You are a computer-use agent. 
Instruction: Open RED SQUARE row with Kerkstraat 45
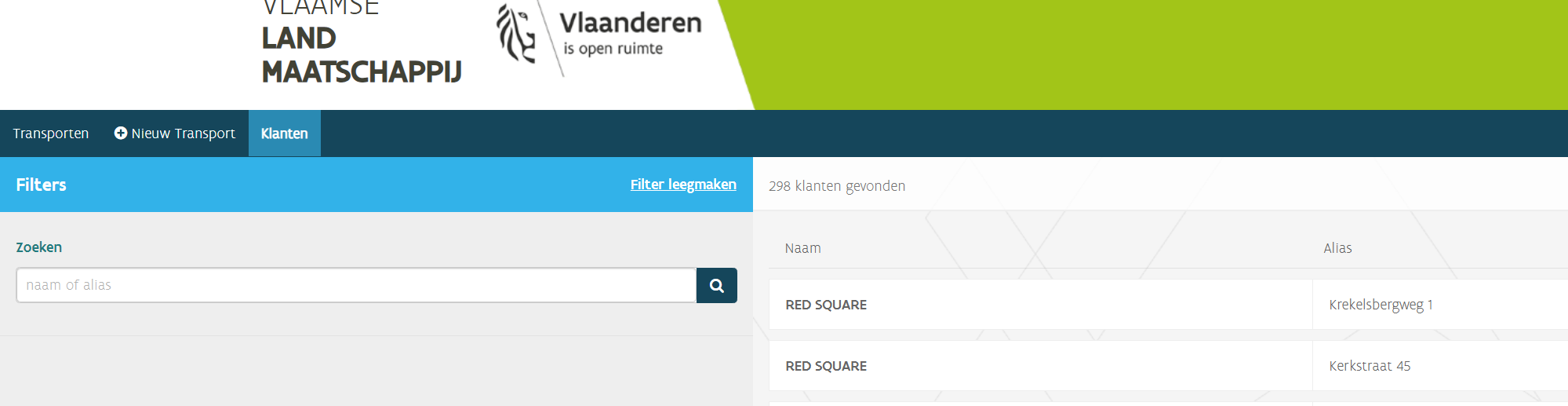(x=1168, y=366)
